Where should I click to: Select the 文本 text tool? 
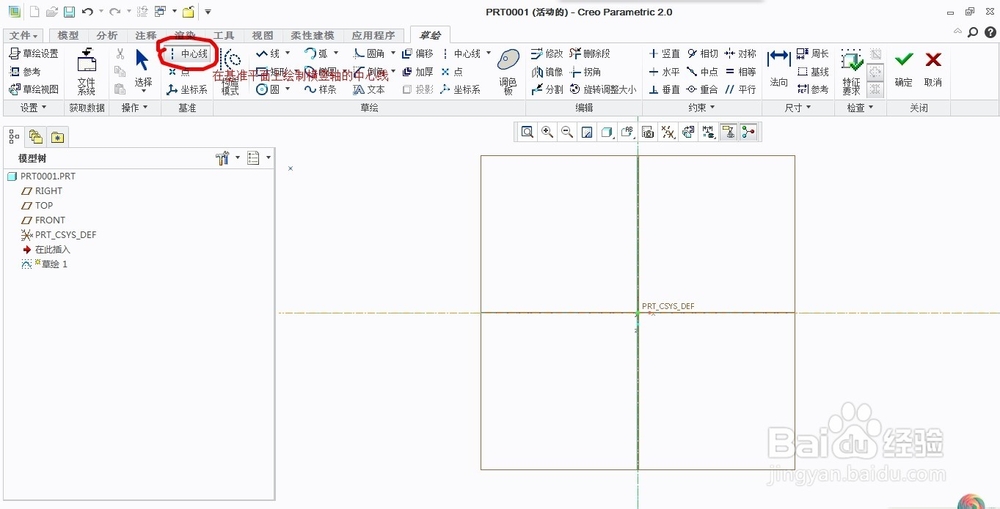[369, 90]
